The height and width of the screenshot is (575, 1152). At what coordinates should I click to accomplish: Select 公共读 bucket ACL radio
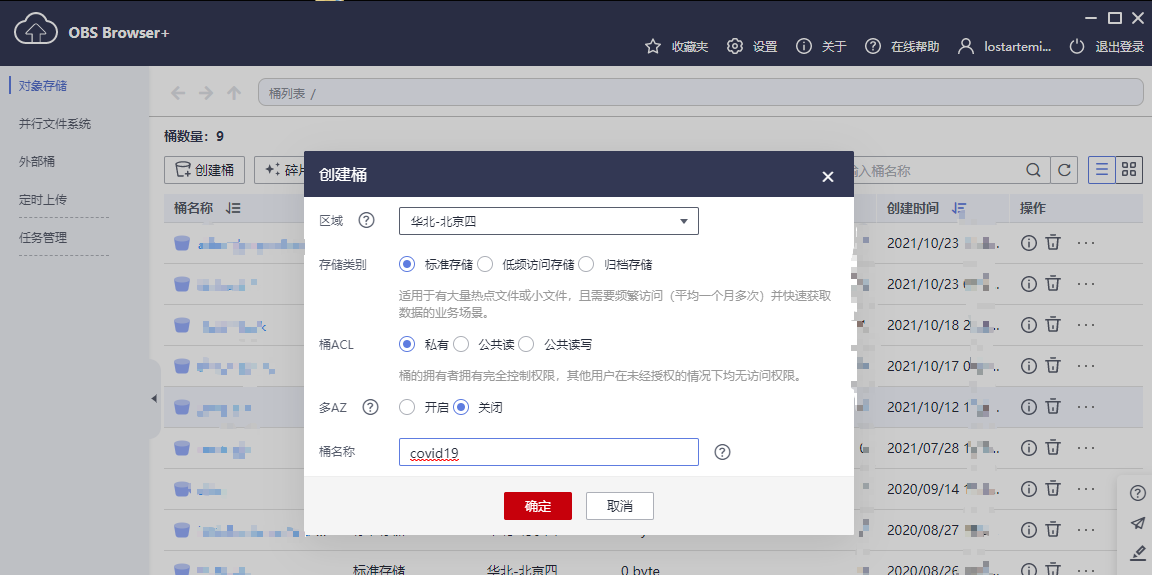point(461,344)
